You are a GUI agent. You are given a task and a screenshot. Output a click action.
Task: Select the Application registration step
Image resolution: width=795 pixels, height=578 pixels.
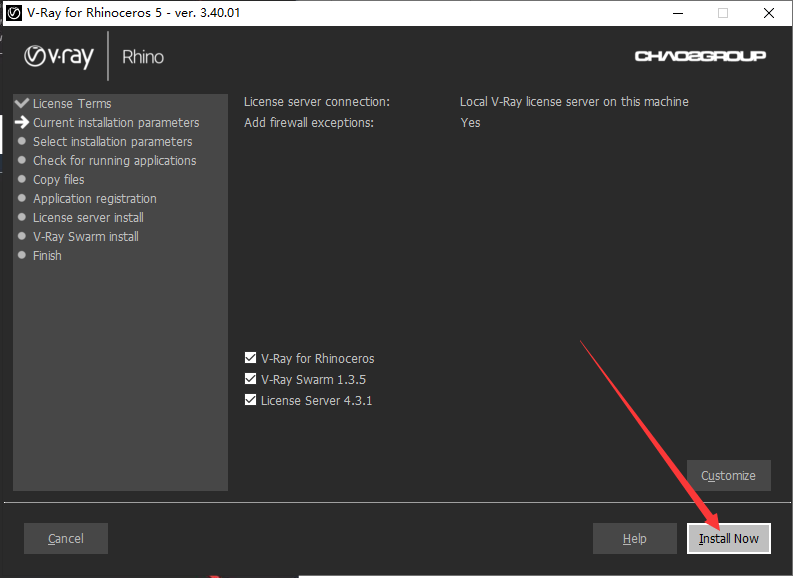tap(95, 199)
